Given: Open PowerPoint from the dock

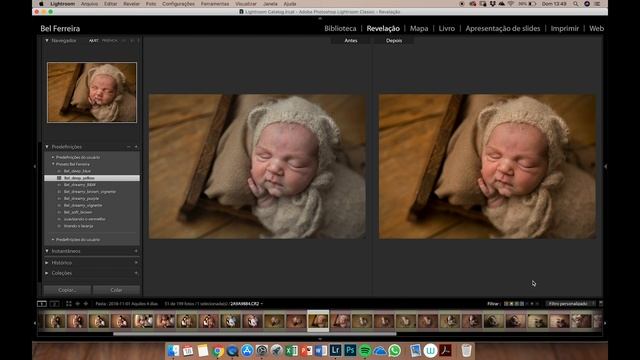Looking at the screenshot, I should 306,350.
